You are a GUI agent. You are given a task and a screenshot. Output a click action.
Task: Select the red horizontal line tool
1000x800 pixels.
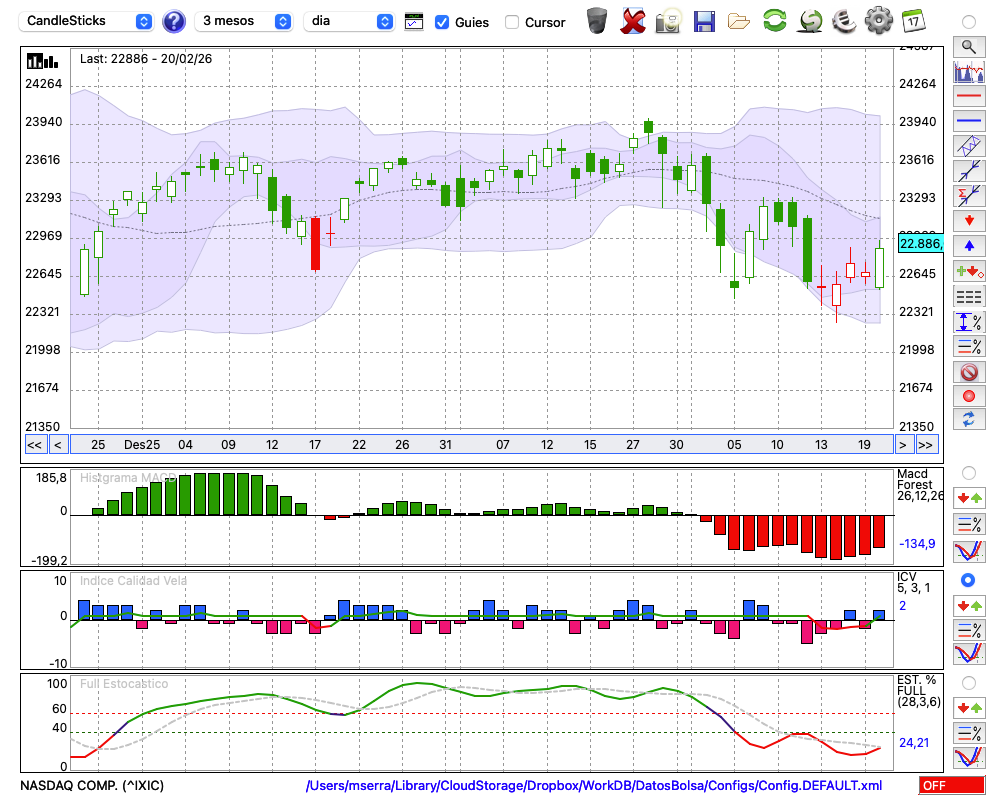(969, 96)
